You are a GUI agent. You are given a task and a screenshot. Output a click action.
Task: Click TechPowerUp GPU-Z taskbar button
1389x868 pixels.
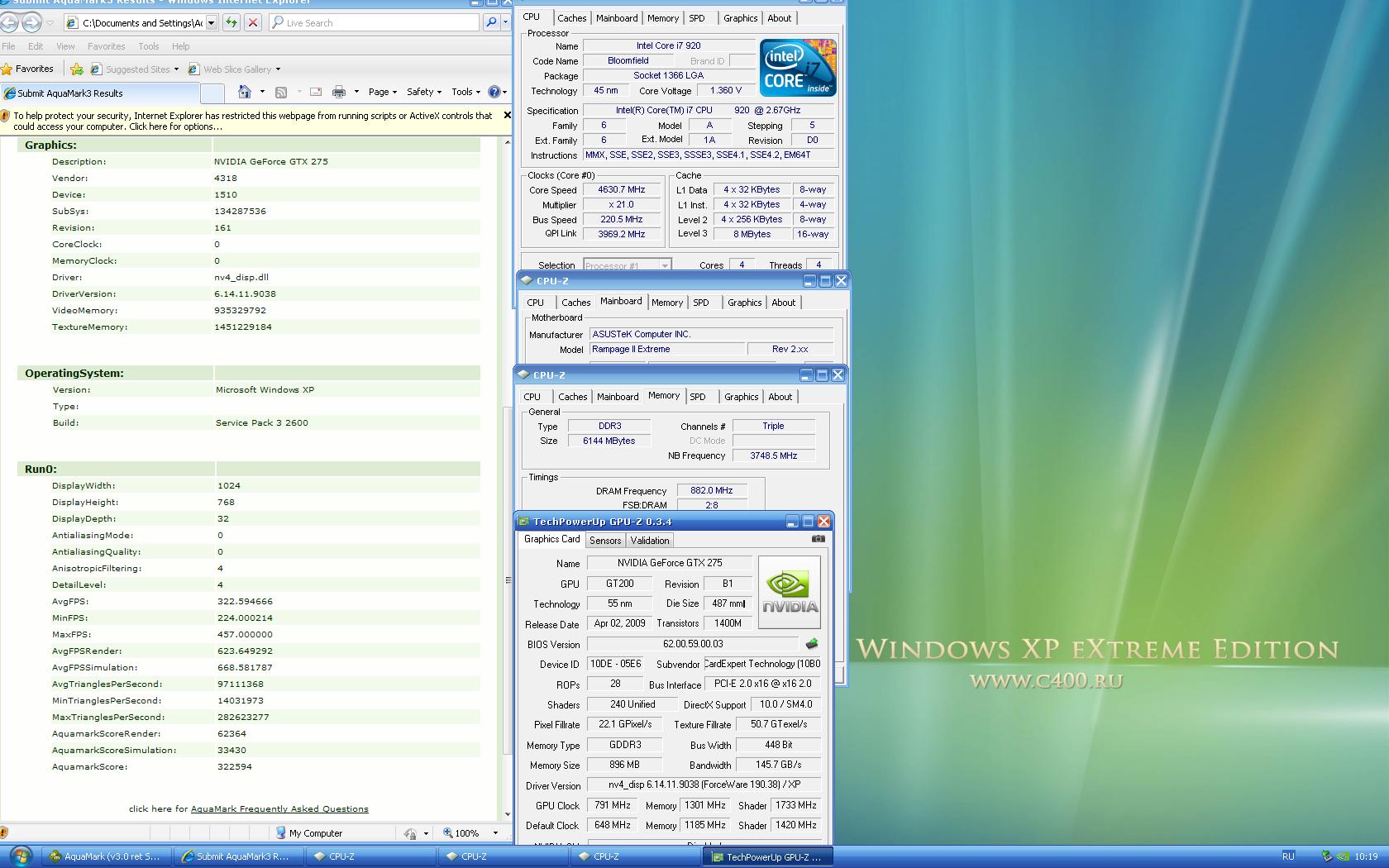[x=769, y=856]
